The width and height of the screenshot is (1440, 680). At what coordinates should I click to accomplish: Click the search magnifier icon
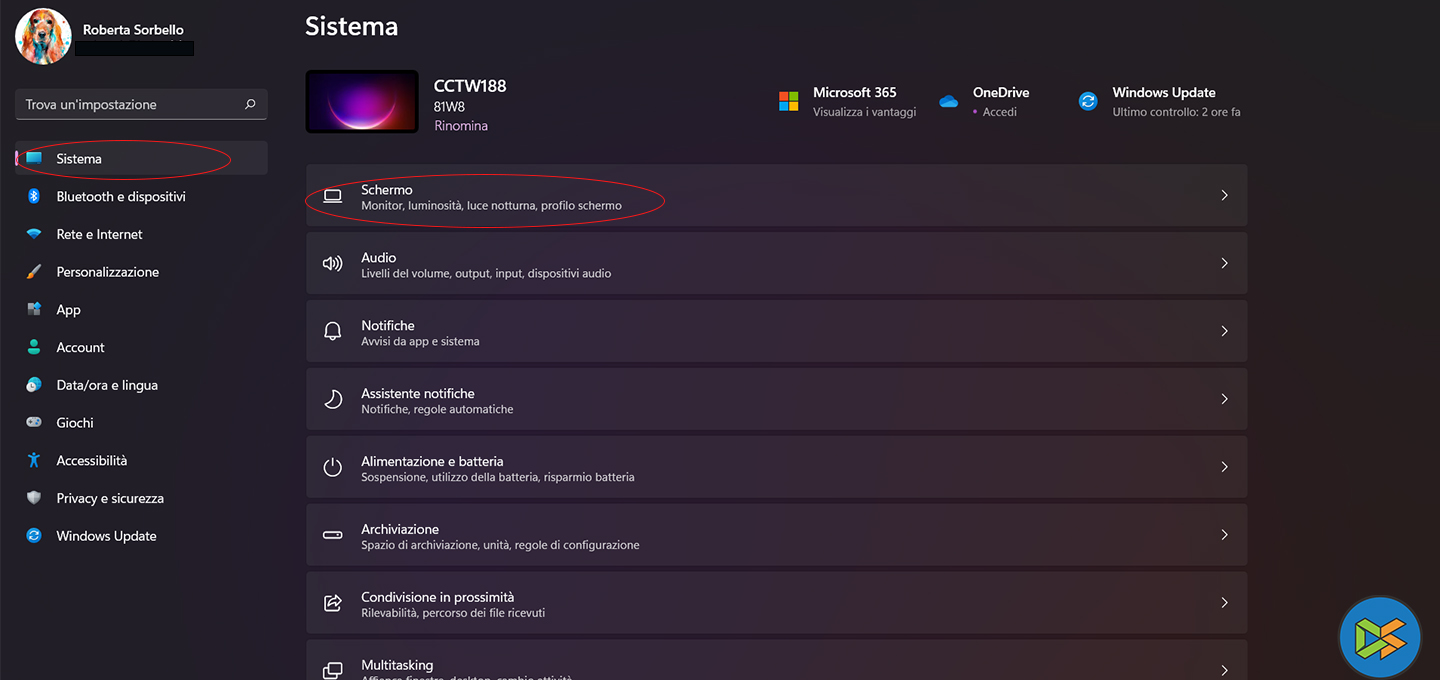250,104
